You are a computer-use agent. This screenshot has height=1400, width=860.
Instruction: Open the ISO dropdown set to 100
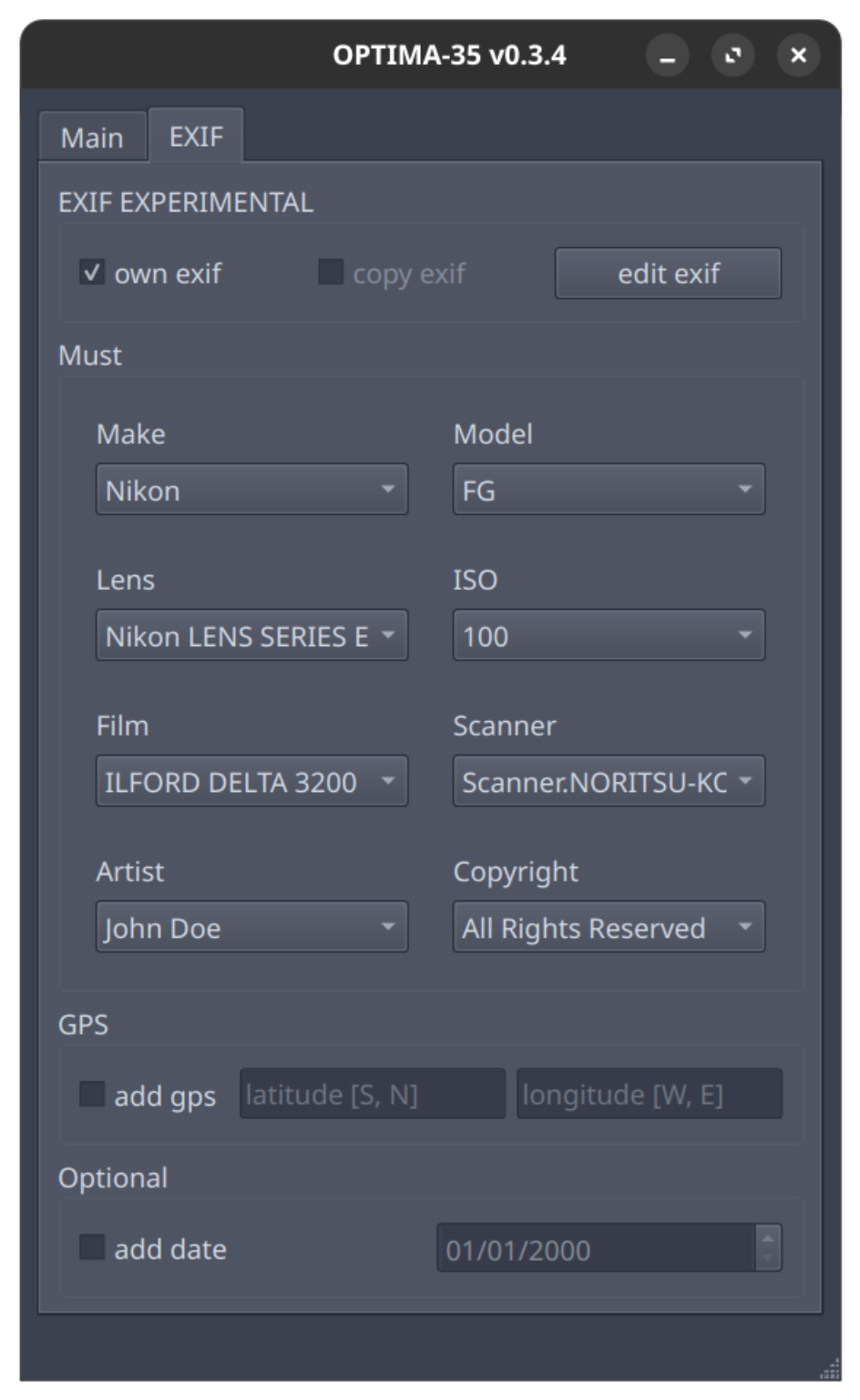pyautogui.click(x=609, y=635)
